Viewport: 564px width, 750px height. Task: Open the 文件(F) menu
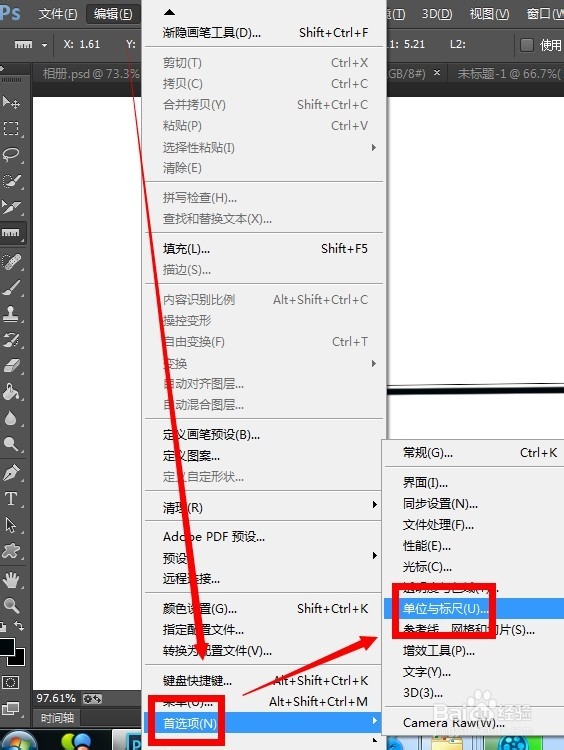tap(57, 14)
